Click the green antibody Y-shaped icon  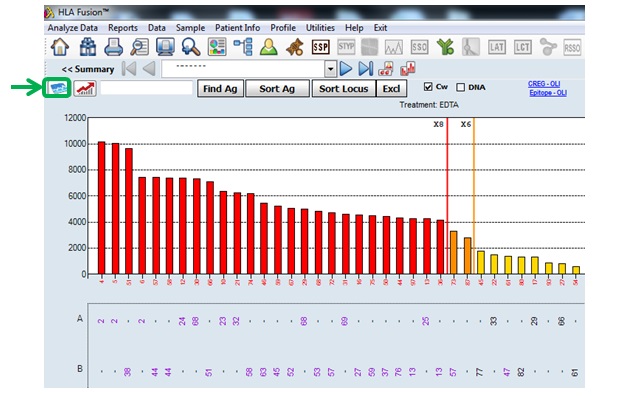445,47
